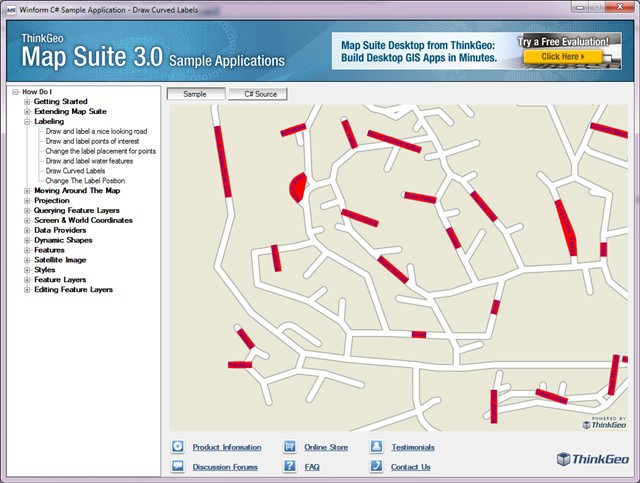Click the Contact Us icon

[376, 466]
